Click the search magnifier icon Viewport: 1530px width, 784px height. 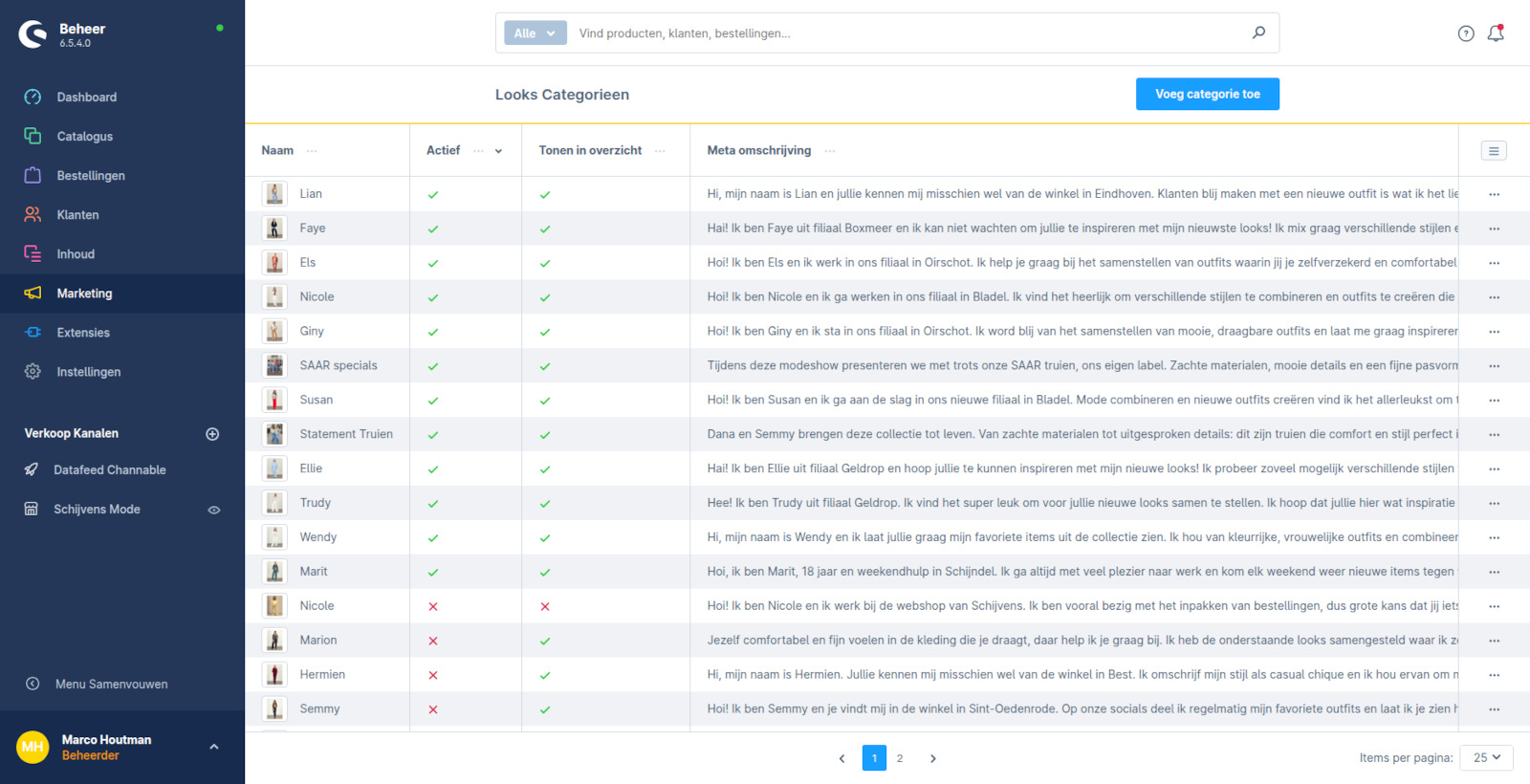click(1258, 33)
